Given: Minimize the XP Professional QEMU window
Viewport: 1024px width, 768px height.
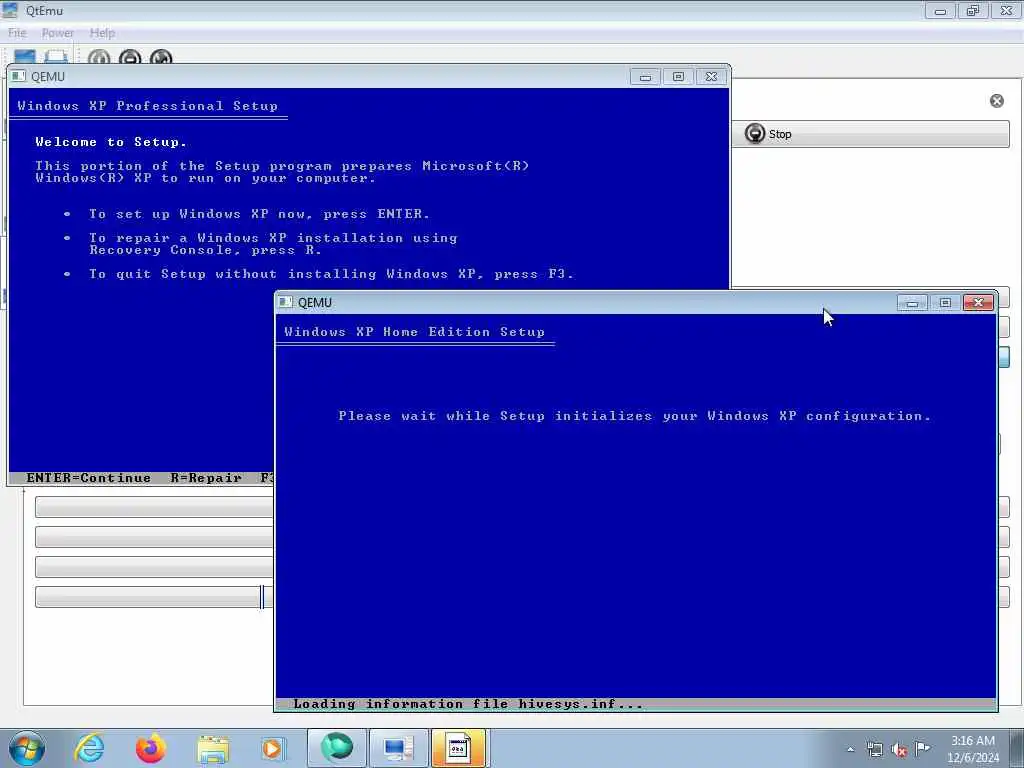Looking at the screenshot, I should pos(645,76).
